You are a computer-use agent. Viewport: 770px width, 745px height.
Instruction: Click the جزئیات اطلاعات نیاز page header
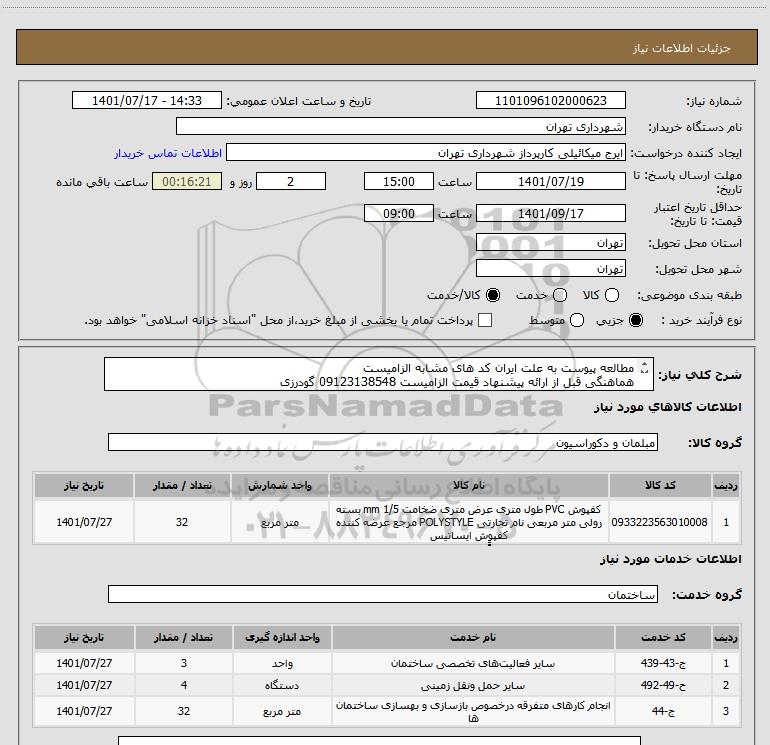point(386,47)
